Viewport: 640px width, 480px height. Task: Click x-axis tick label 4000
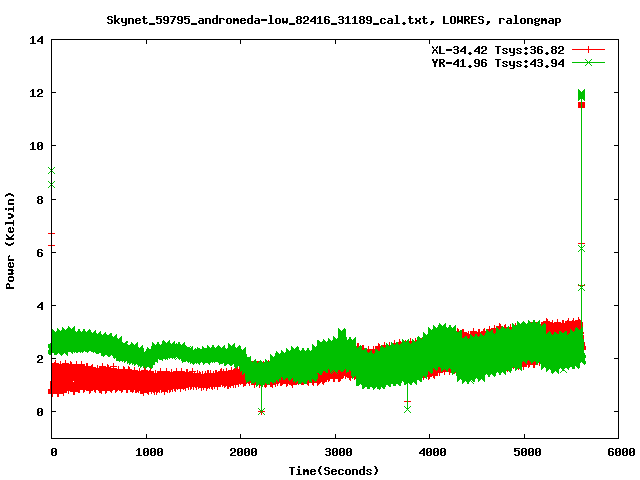[433, 452]
